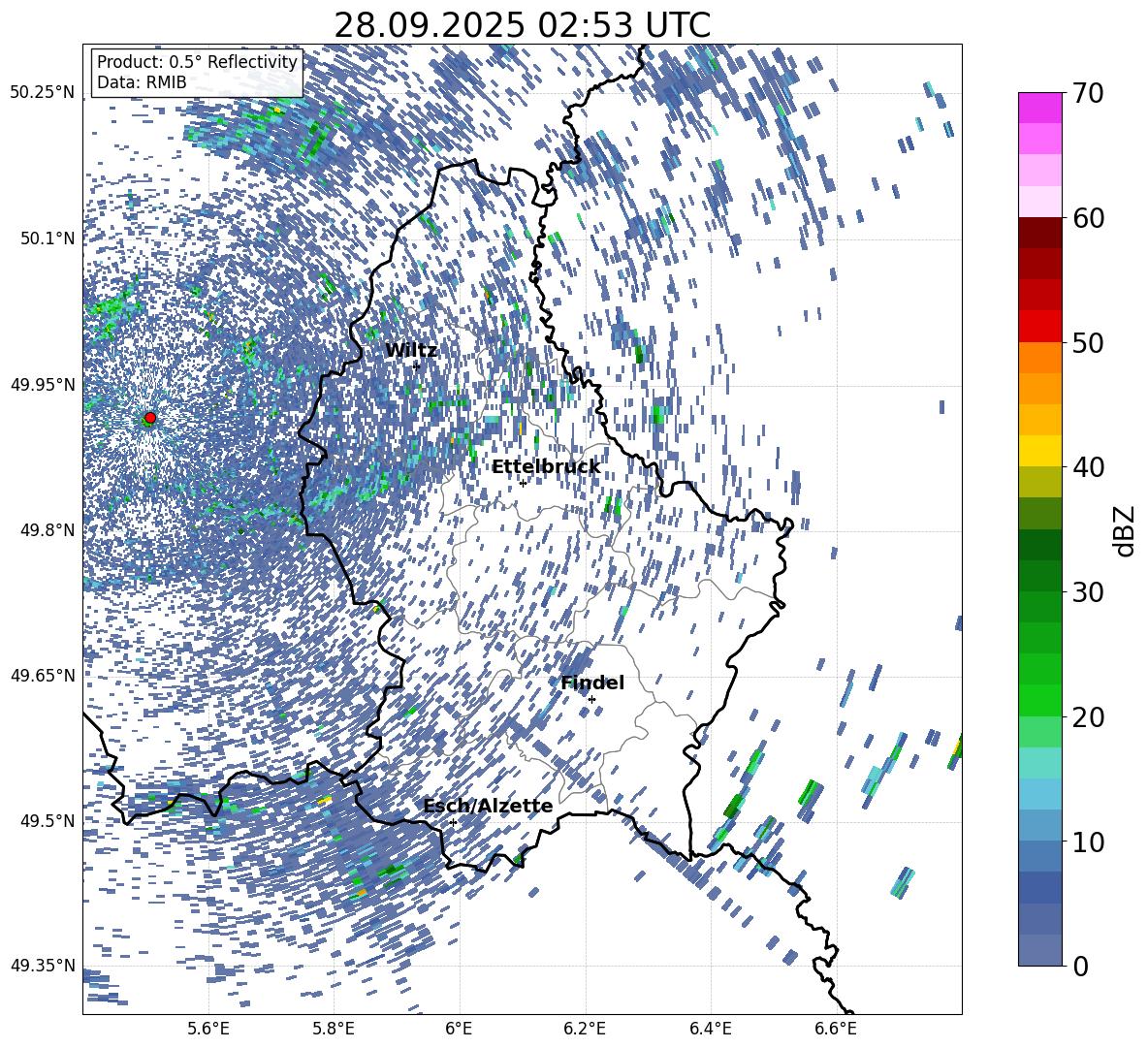The height and width of the screenshot is (1048, 1148).
Task: Click 'Product: 0.5° Reflectivity' legend text
Action: click(197, 62)
